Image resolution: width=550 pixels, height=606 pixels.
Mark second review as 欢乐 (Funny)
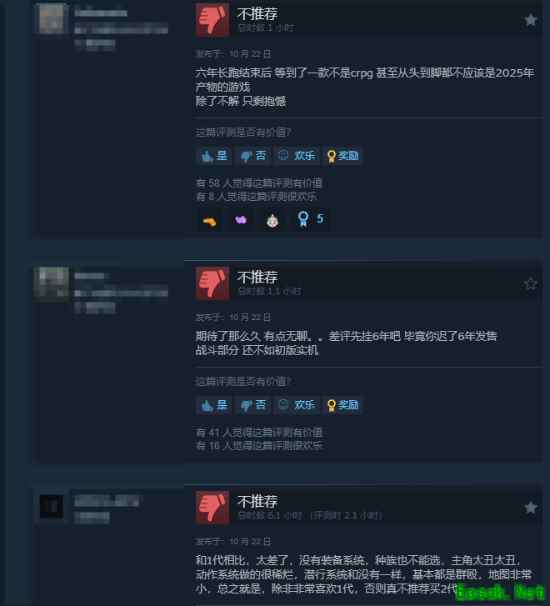pos(296,405)
